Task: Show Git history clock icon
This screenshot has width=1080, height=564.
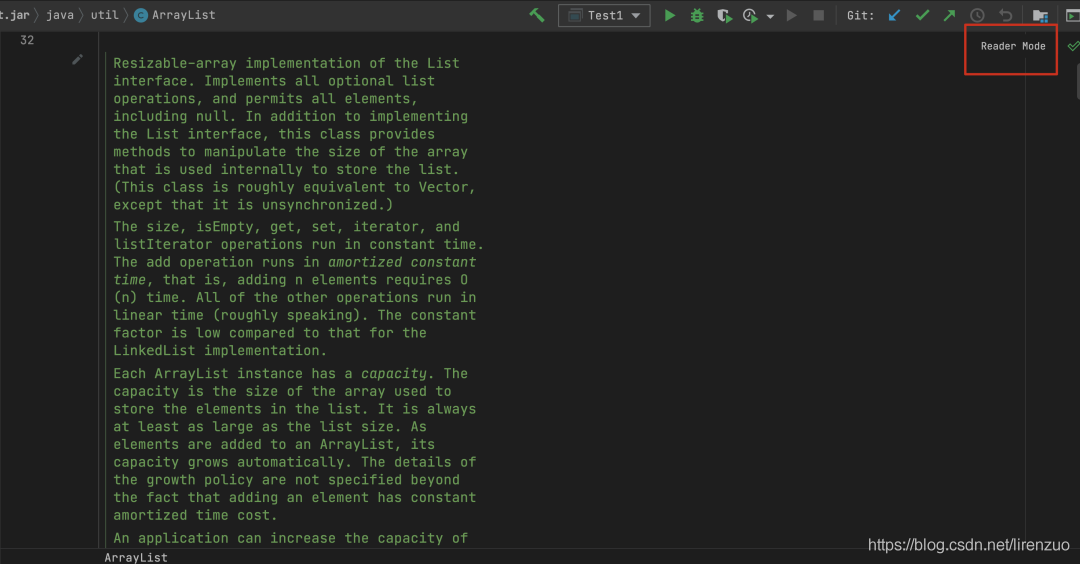Action: pyautogui.click(x=977, y=15)
